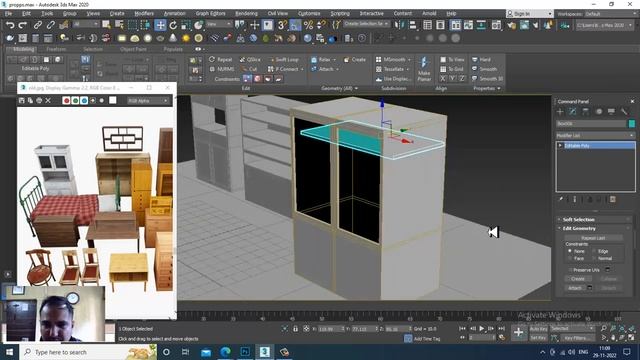Activate Select and Rotate tool

pos(173,25)
